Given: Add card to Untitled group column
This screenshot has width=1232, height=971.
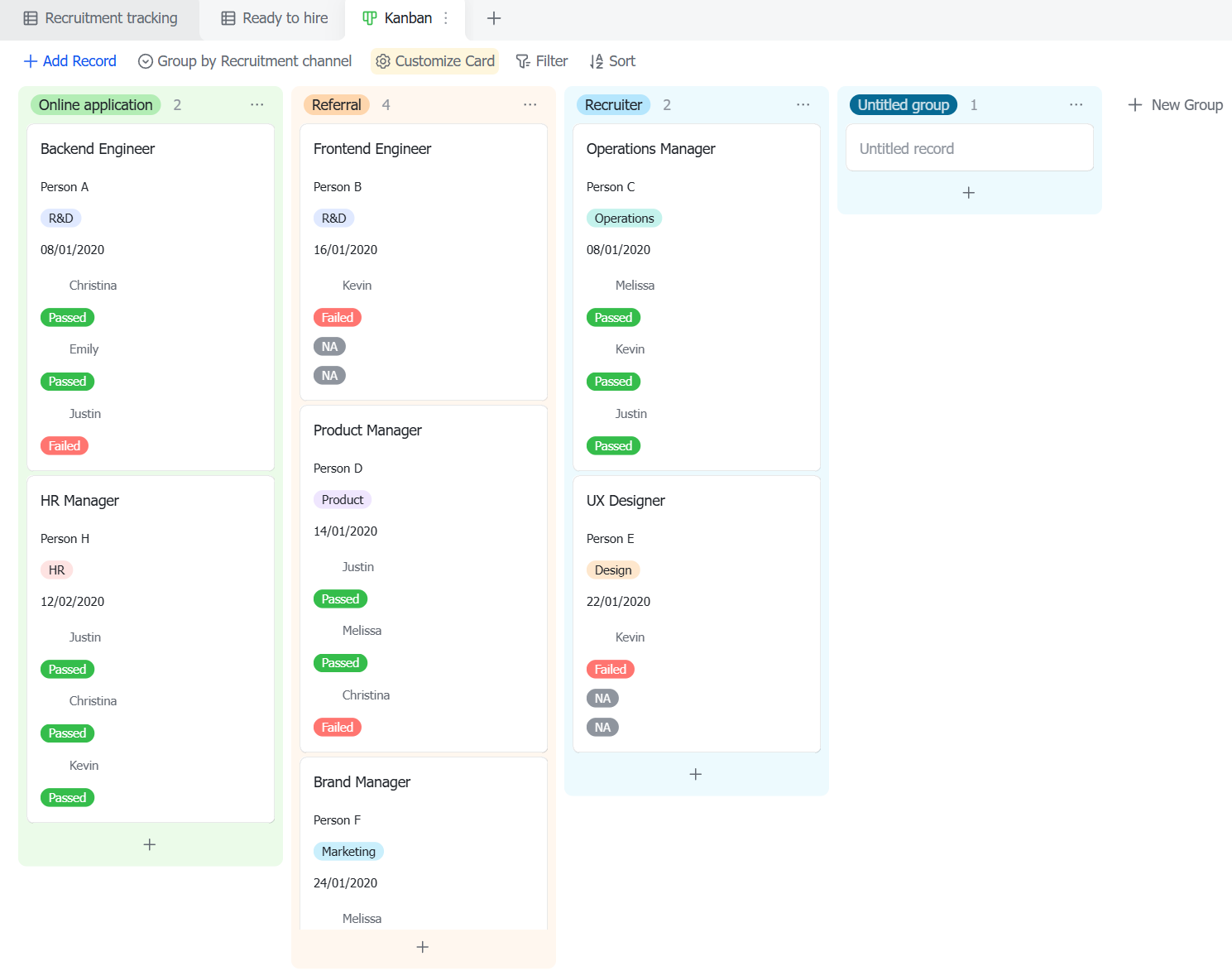Looking at the screenshot, I should (969, 193).
